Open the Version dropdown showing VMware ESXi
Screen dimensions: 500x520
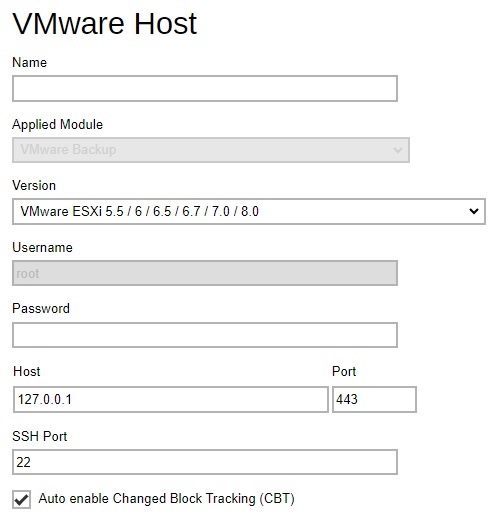[x=249, y=211]
